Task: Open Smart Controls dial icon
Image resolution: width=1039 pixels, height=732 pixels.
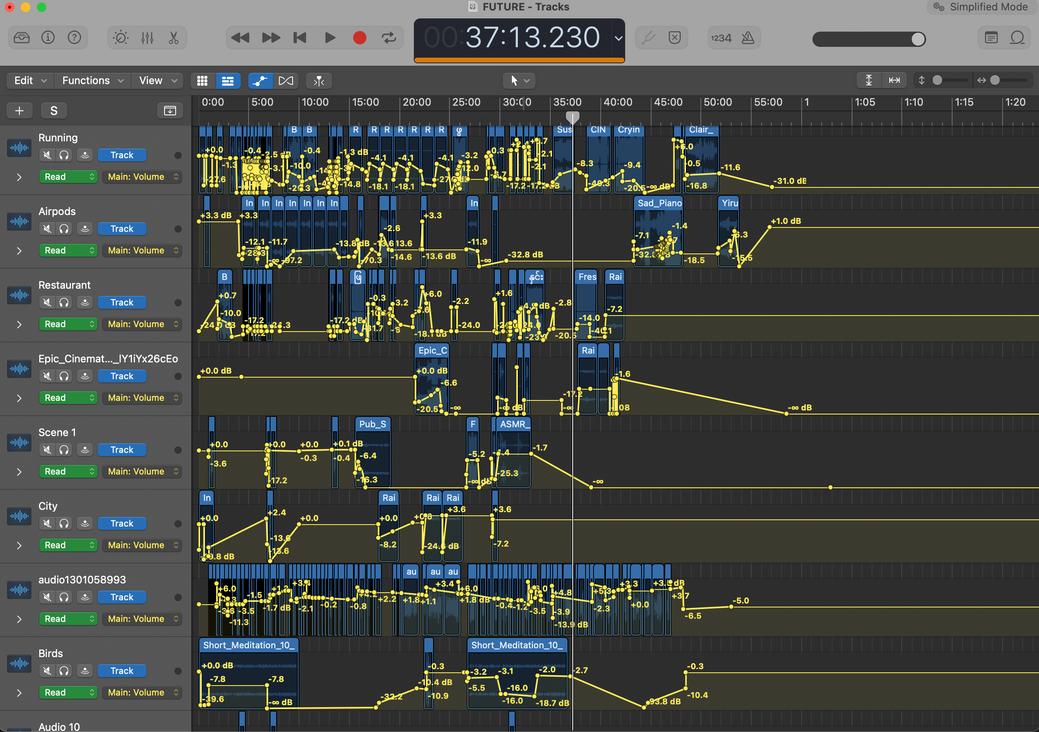Action: (x=121, y=38)
